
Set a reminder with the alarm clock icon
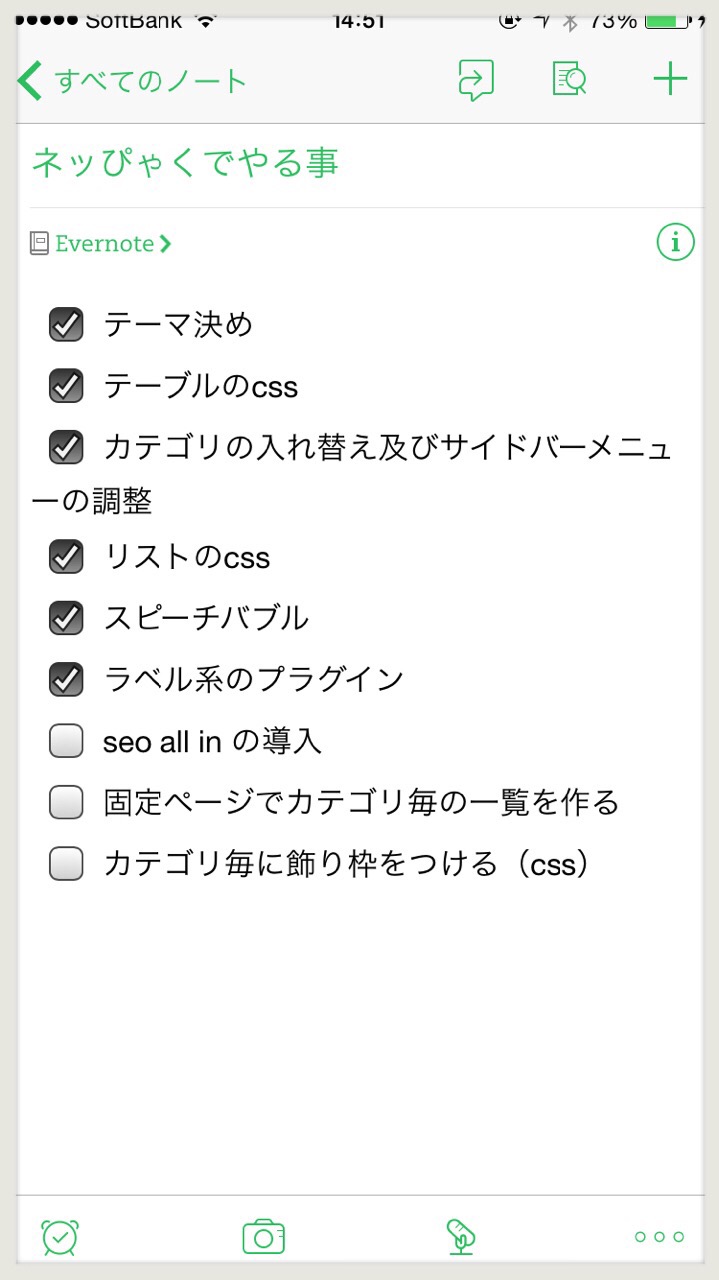(60, 1237)
